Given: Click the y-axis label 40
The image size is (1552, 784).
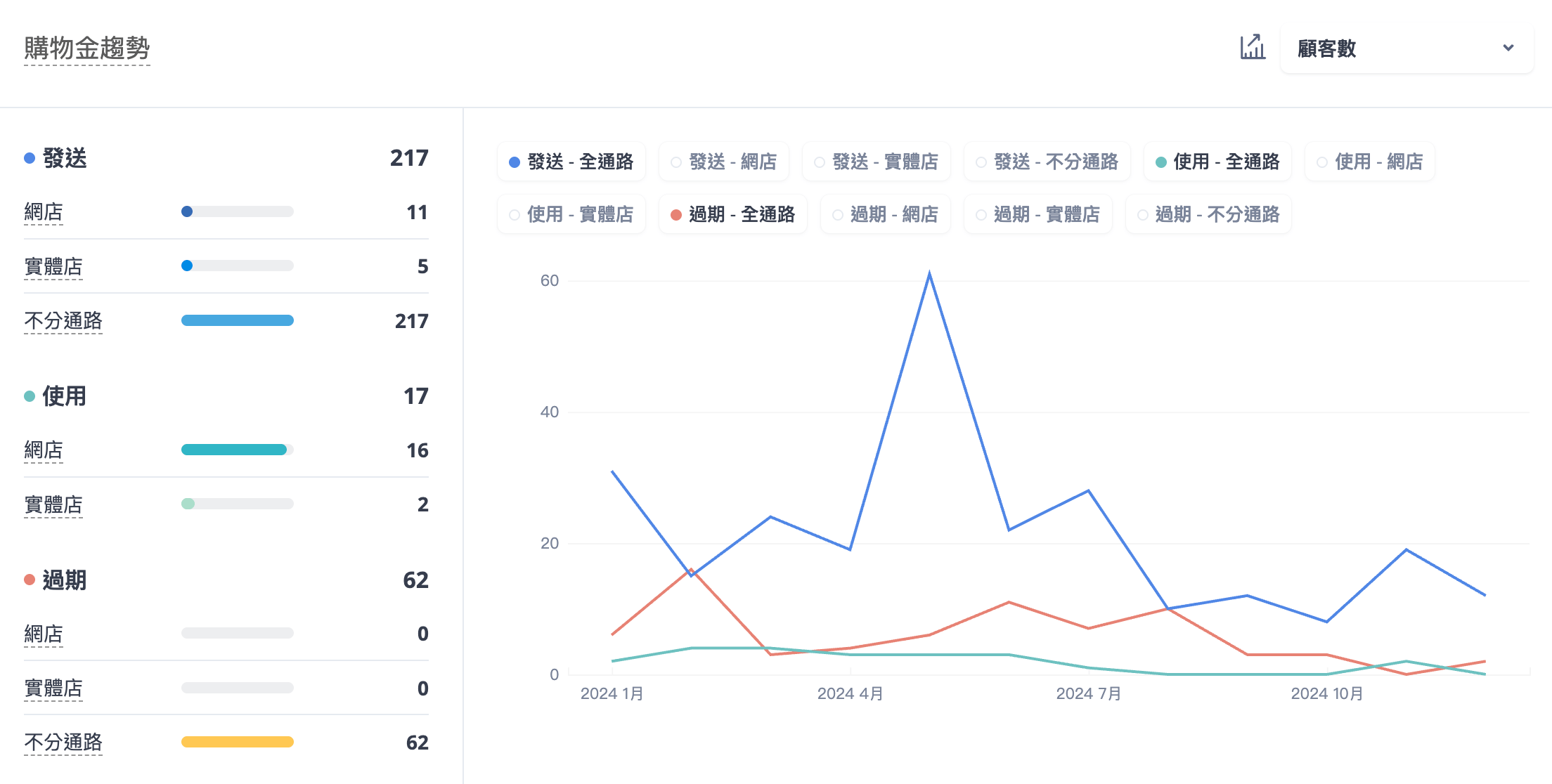Looking at the screenshot, I should point(550,412).
